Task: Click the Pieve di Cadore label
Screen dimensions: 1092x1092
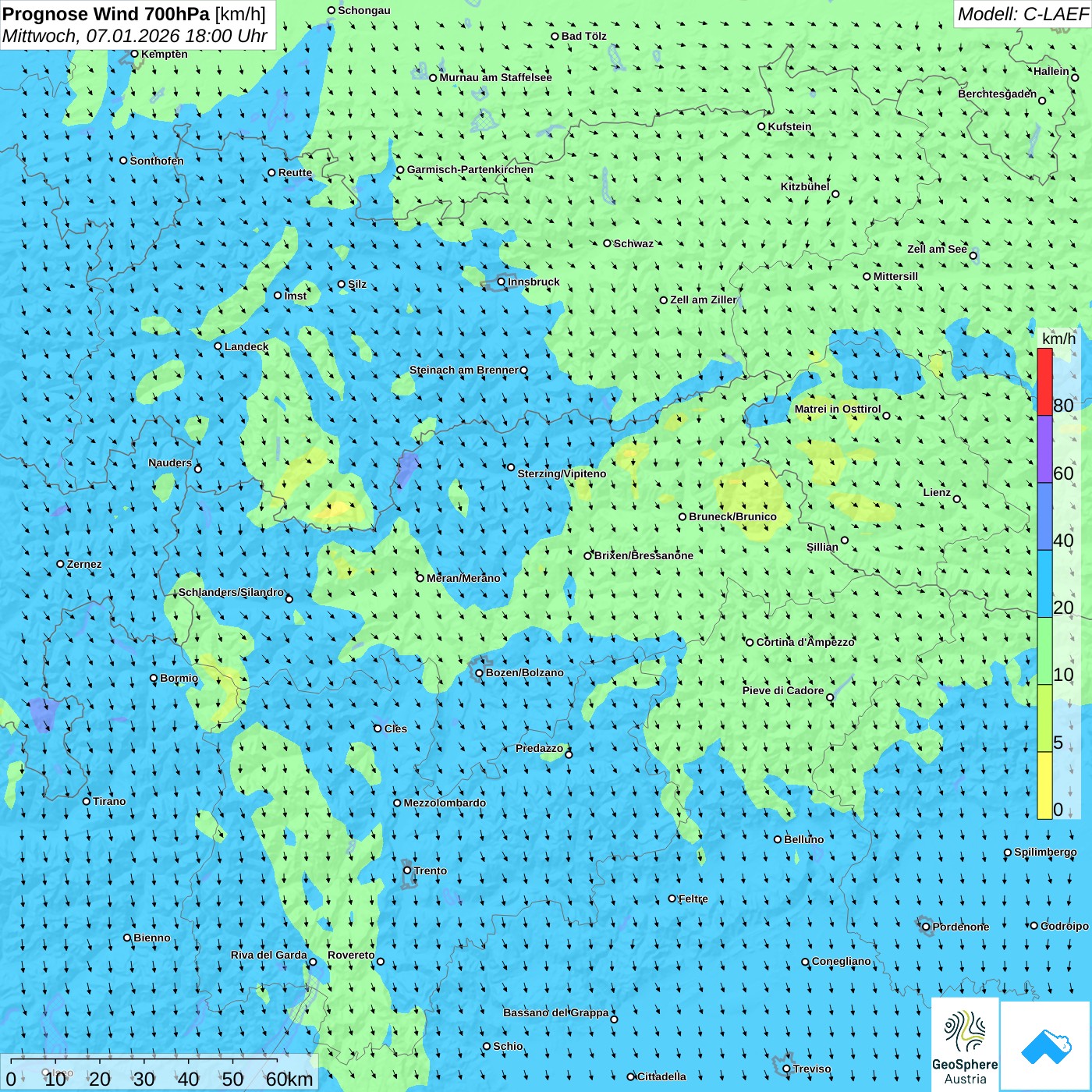Action: point(783,690)
